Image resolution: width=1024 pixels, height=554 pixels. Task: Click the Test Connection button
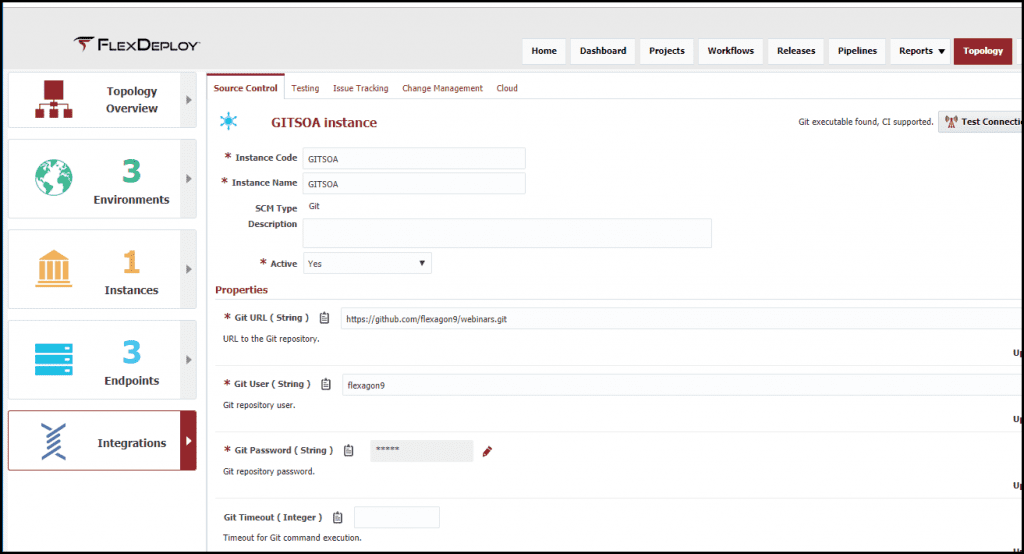pos(980,122)
